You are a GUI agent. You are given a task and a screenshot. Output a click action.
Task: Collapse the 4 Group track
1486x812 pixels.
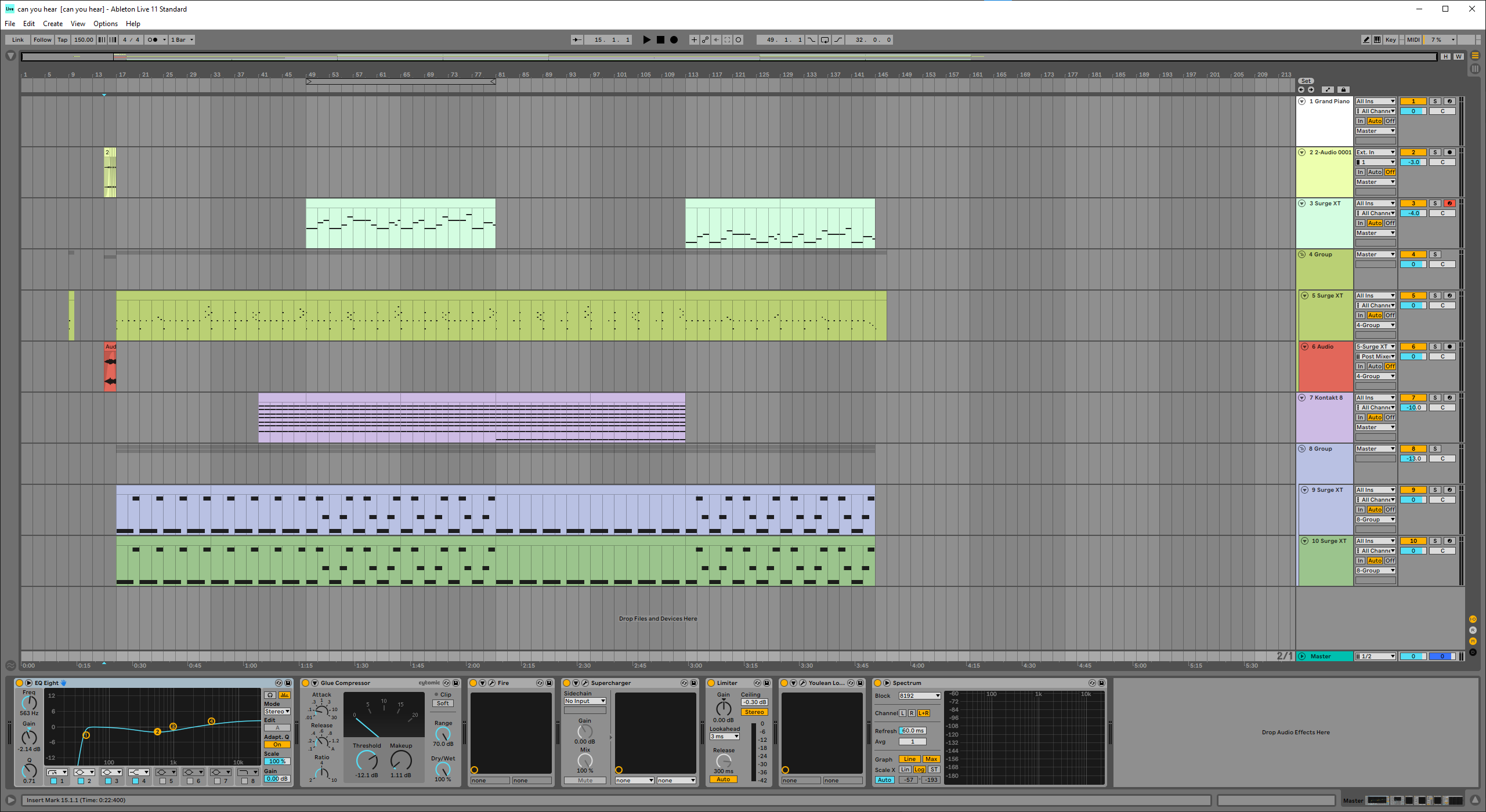[1301, 255]
